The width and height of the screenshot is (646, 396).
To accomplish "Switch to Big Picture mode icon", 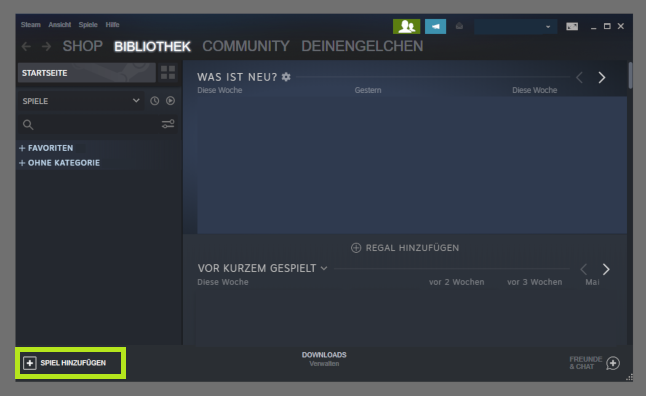I will click(x=572, y=26).
